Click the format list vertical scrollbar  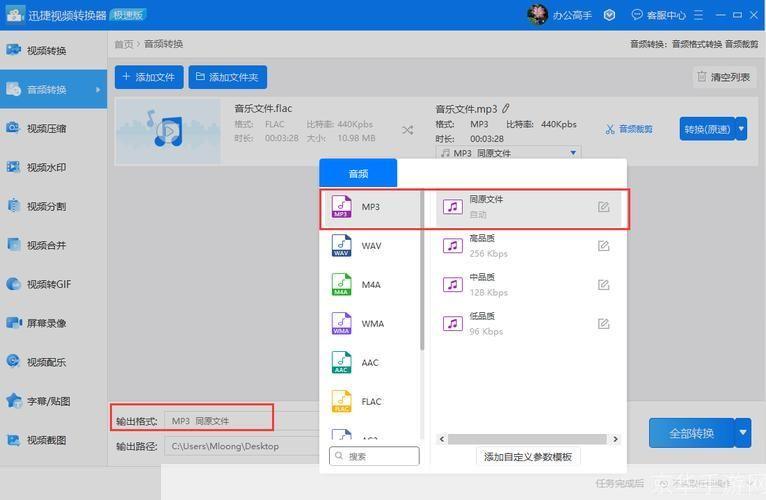422,269
